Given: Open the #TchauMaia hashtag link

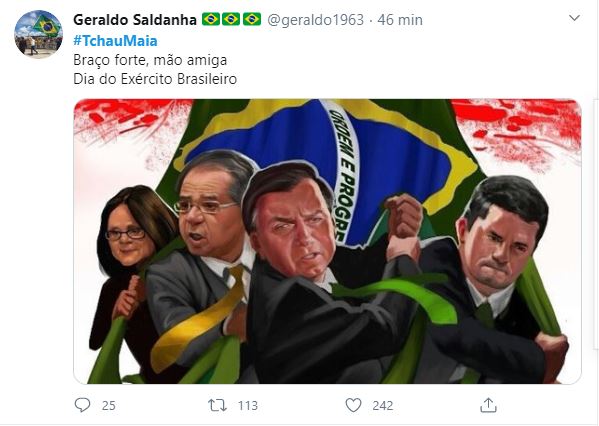Looking at the screenshot, I should coord(115,40).
